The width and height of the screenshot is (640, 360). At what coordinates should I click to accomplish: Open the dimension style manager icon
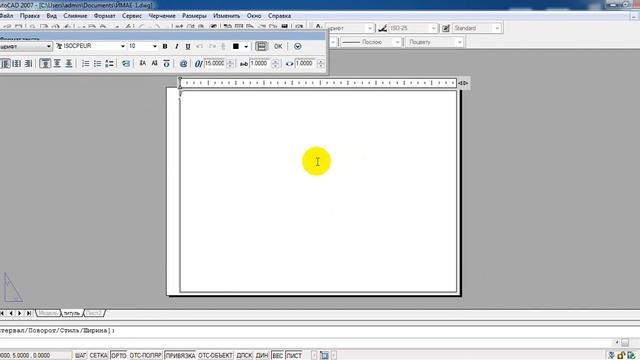coord(382,28)
